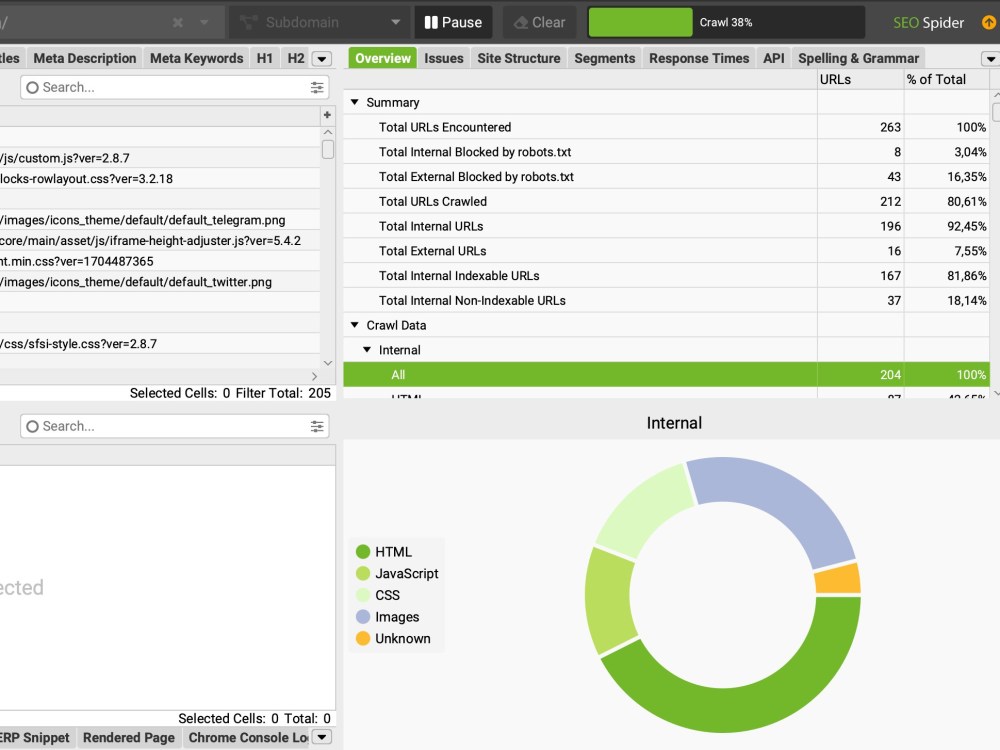Screen dimensions: 1000x750
Task: Click the down arrow of the URL list scrollbar
Action: (328, 363)
